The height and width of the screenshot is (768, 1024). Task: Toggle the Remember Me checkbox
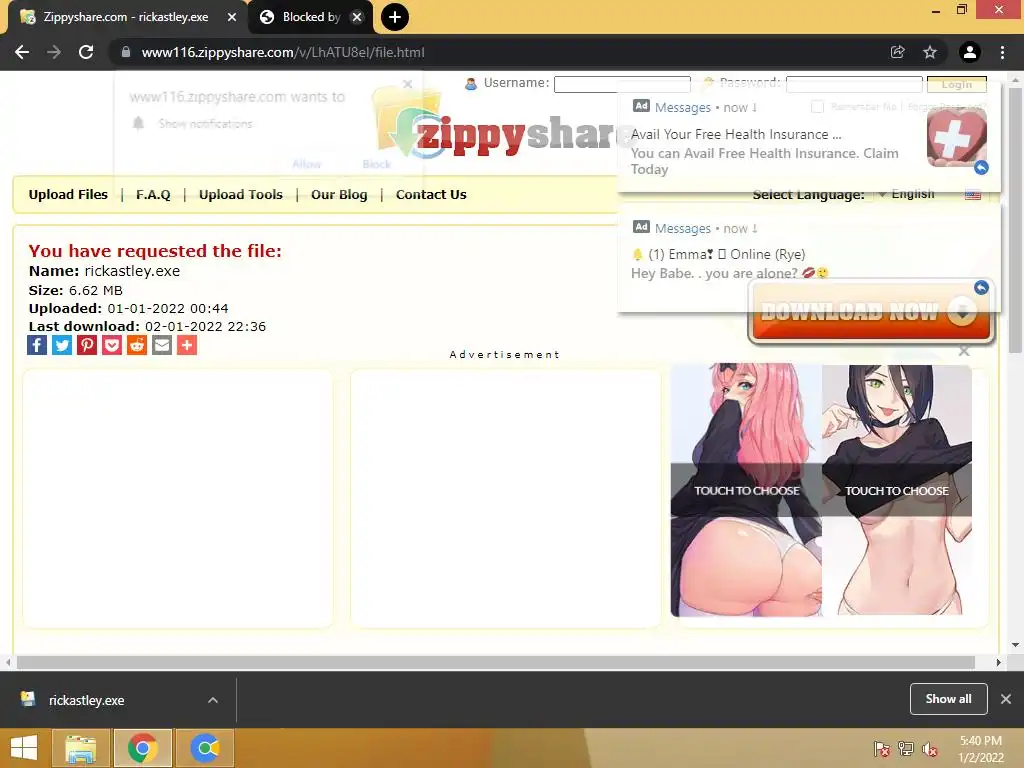(817, 106)
